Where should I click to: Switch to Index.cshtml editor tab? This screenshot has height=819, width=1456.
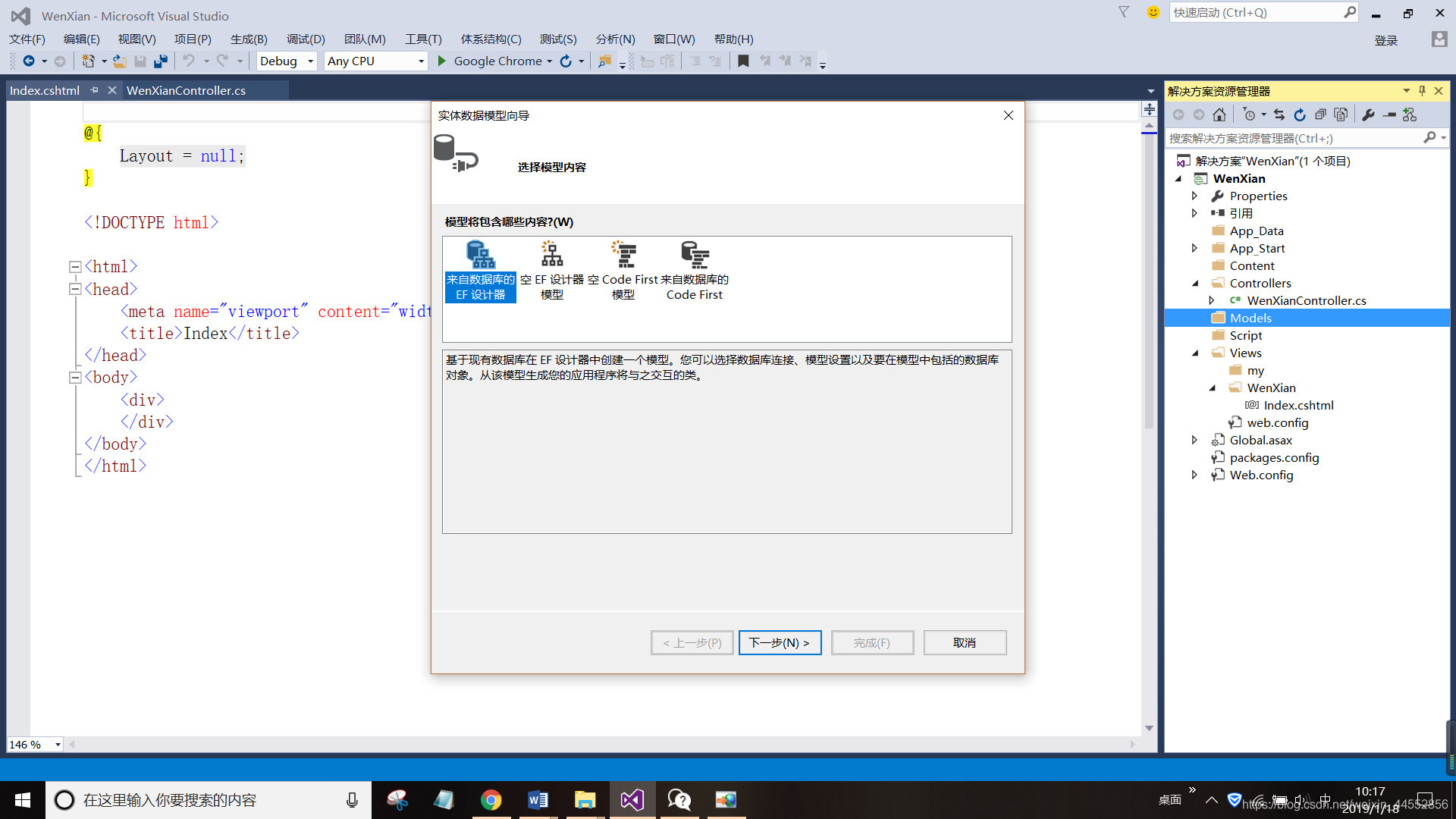(45, 90)
